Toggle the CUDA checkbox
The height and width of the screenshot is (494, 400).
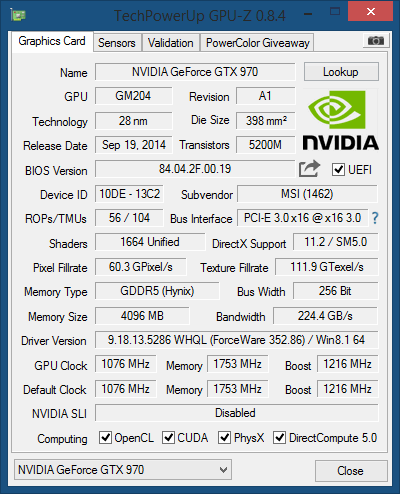point(168,438)
